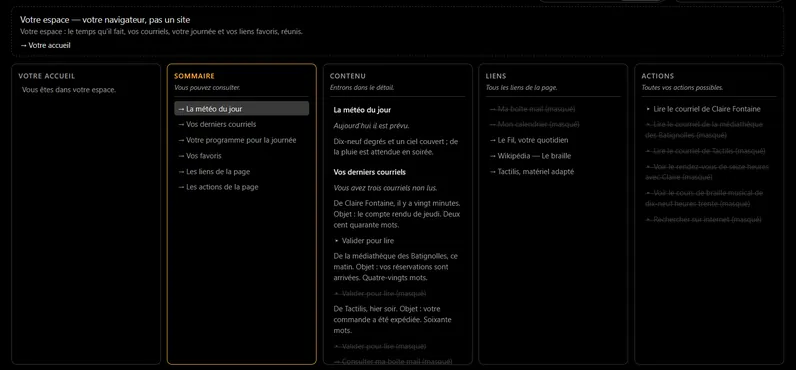Click the 'La météo du jour' heading in Contenu
This screenshot has width=796, height=370.
(362, 110)
